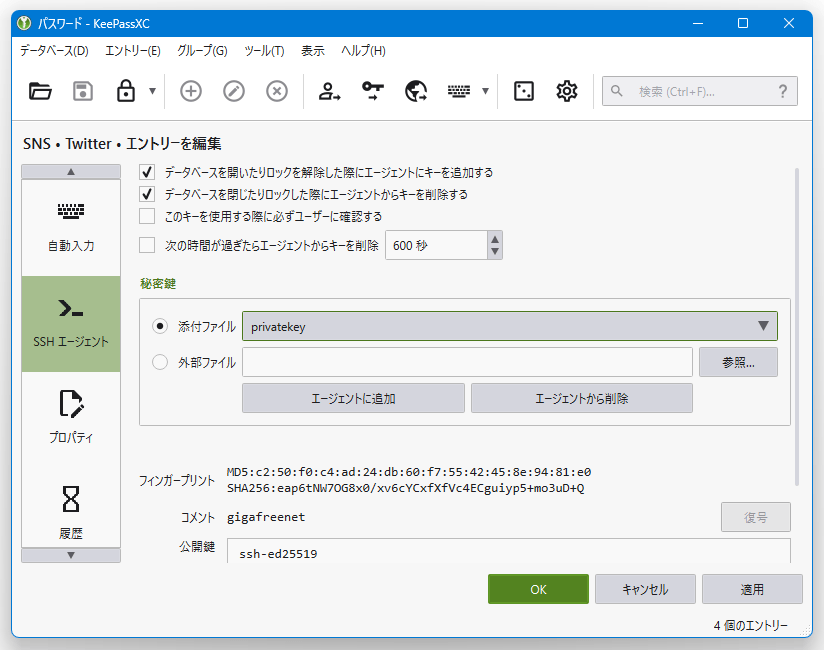The height and width of the screenshot is (650, 824).
Task: Select the 添付ファイル radio button
Action: pyautogui.click(x=160, y=326)
